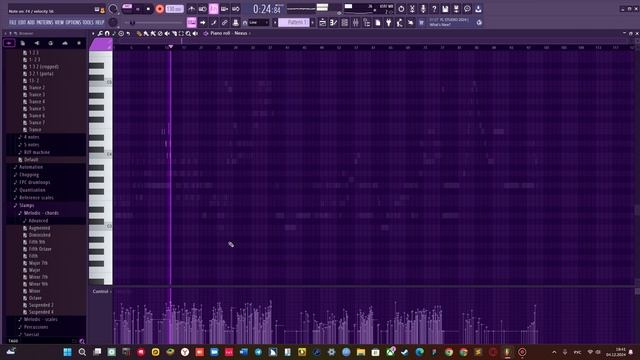The height and width of the screenshot is (360, 640).
Task: Click the microphone audio recording icon
Action: click(x=423, y=9)
